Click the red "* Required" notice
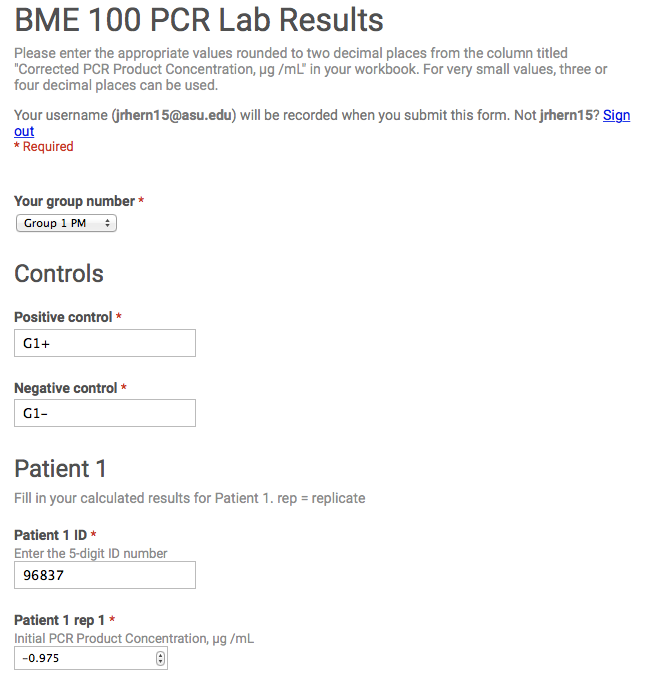The height and width of the screenshot is (681, 645). [x=44, y=147]
